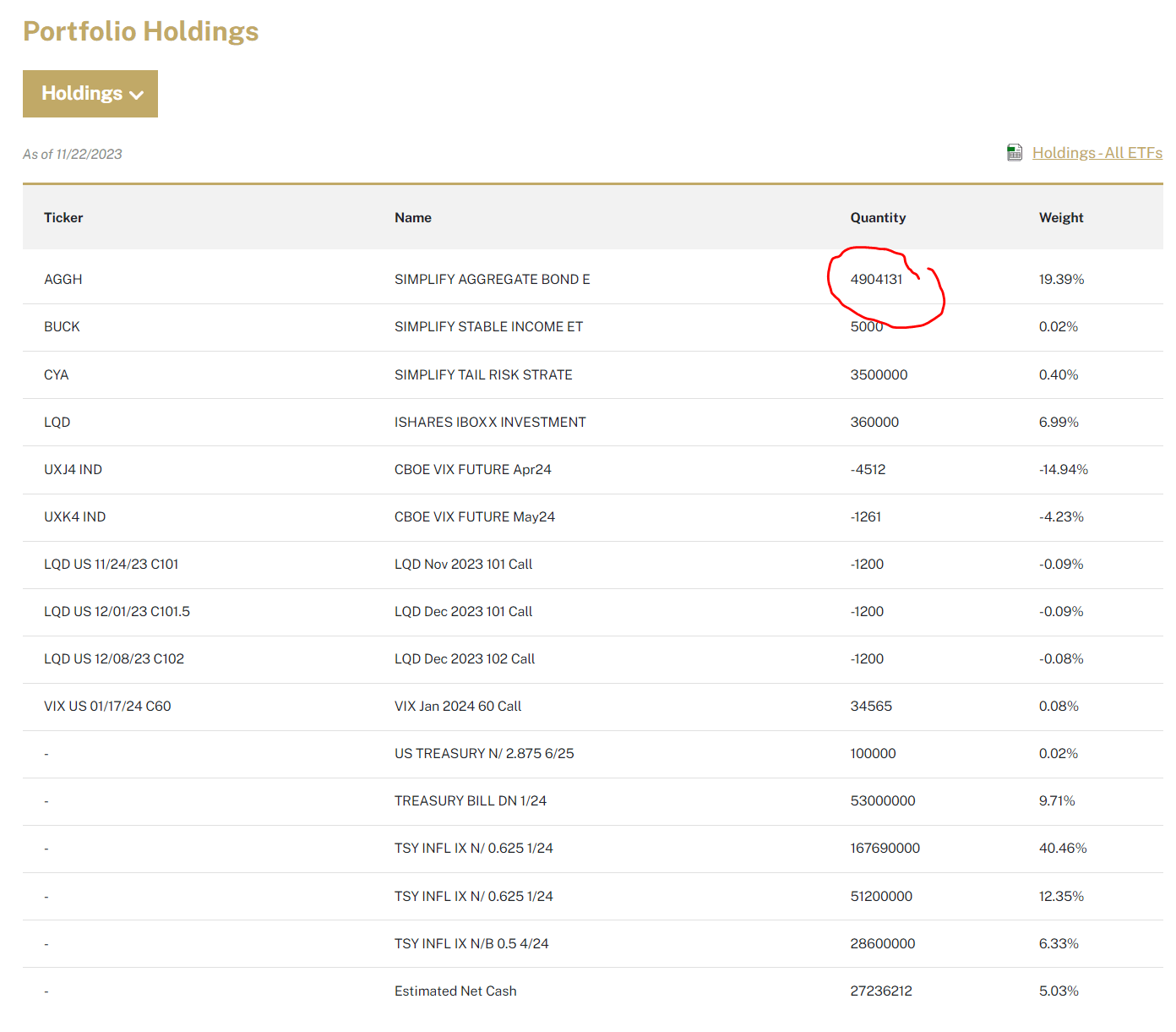Select the CYA ticker cell
The image size is (1176, 1032).
coord(57,374)
